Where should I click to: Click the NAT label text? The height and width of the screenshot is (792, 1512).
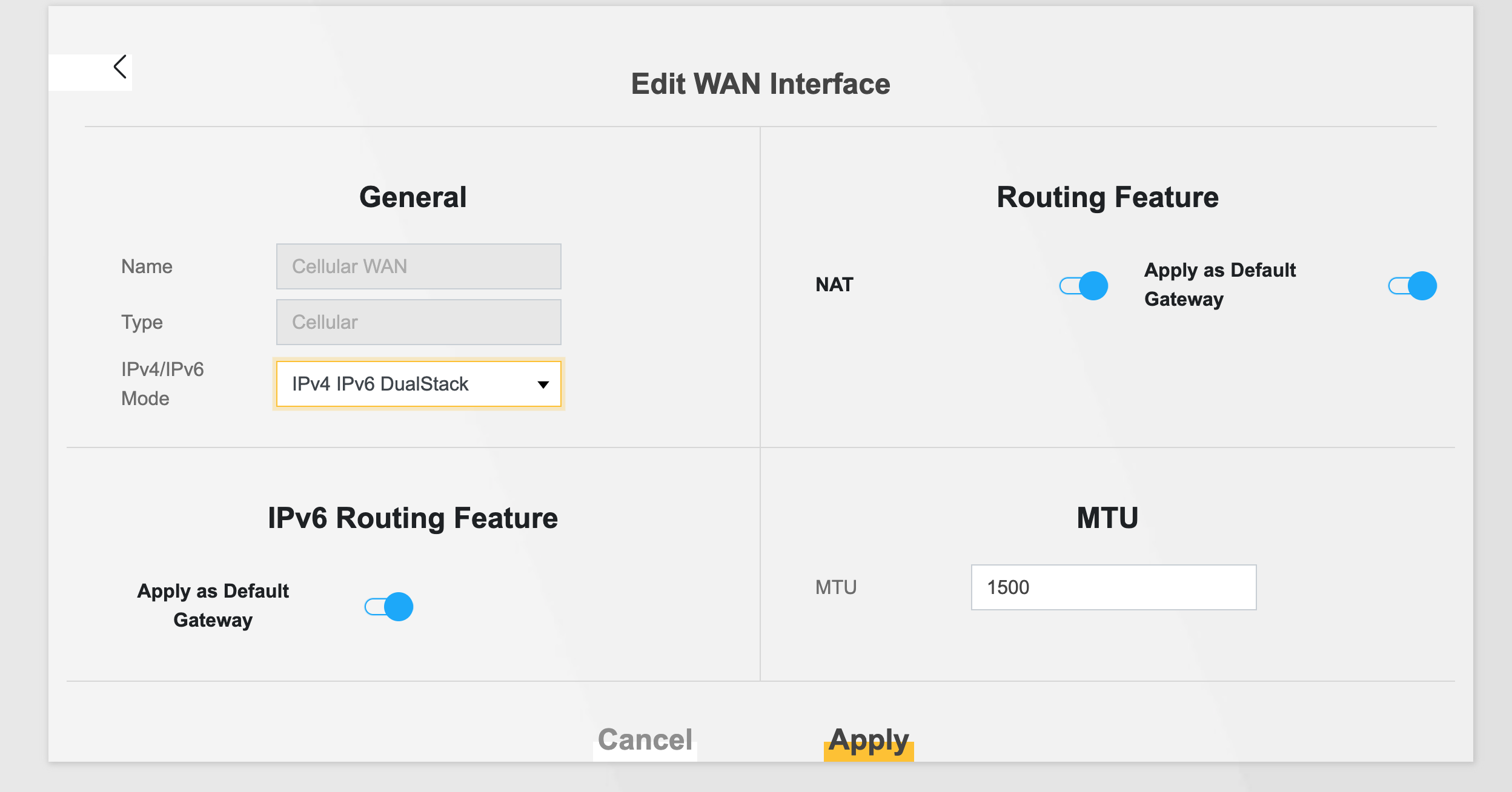(834, 285)
